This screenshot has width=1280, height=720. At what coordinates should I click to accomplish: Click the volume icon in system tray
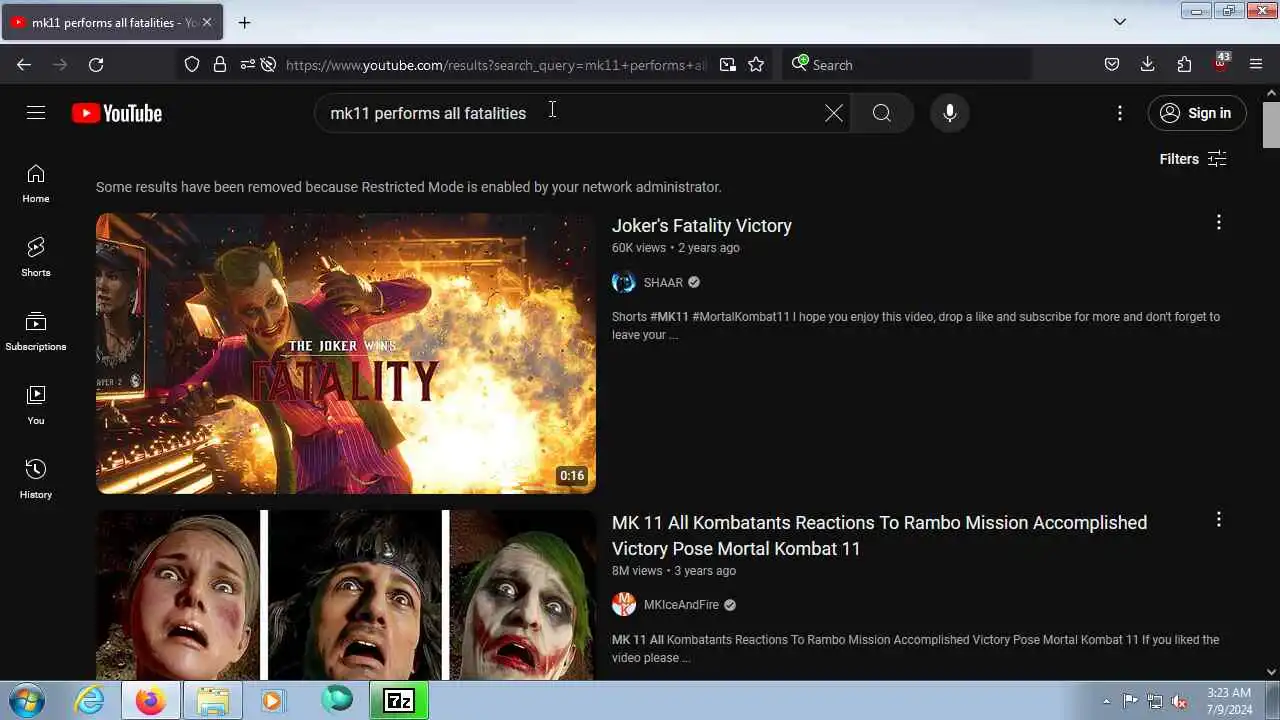tap(1180, 701)
